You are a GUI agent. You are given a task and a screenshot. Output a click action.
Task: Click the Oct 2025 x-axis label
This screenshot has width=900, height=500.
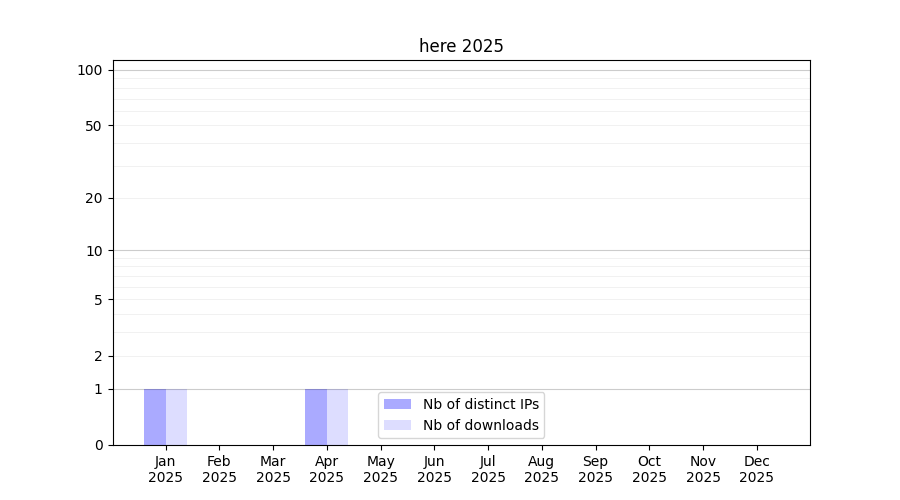pos(649,469)
